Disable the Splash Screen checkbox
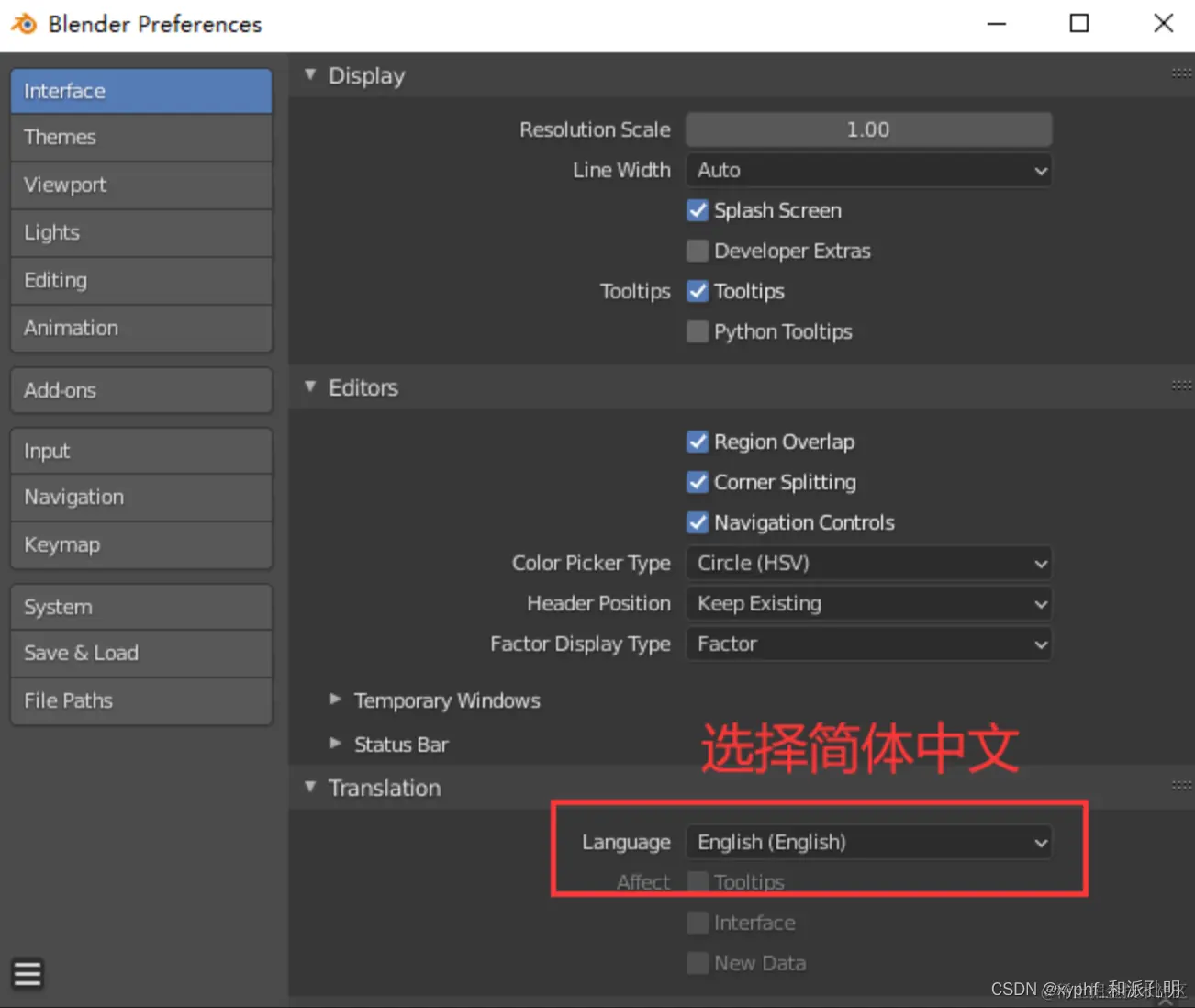The width and height of the screenshot is (1195, 1008). click(698, 210)
